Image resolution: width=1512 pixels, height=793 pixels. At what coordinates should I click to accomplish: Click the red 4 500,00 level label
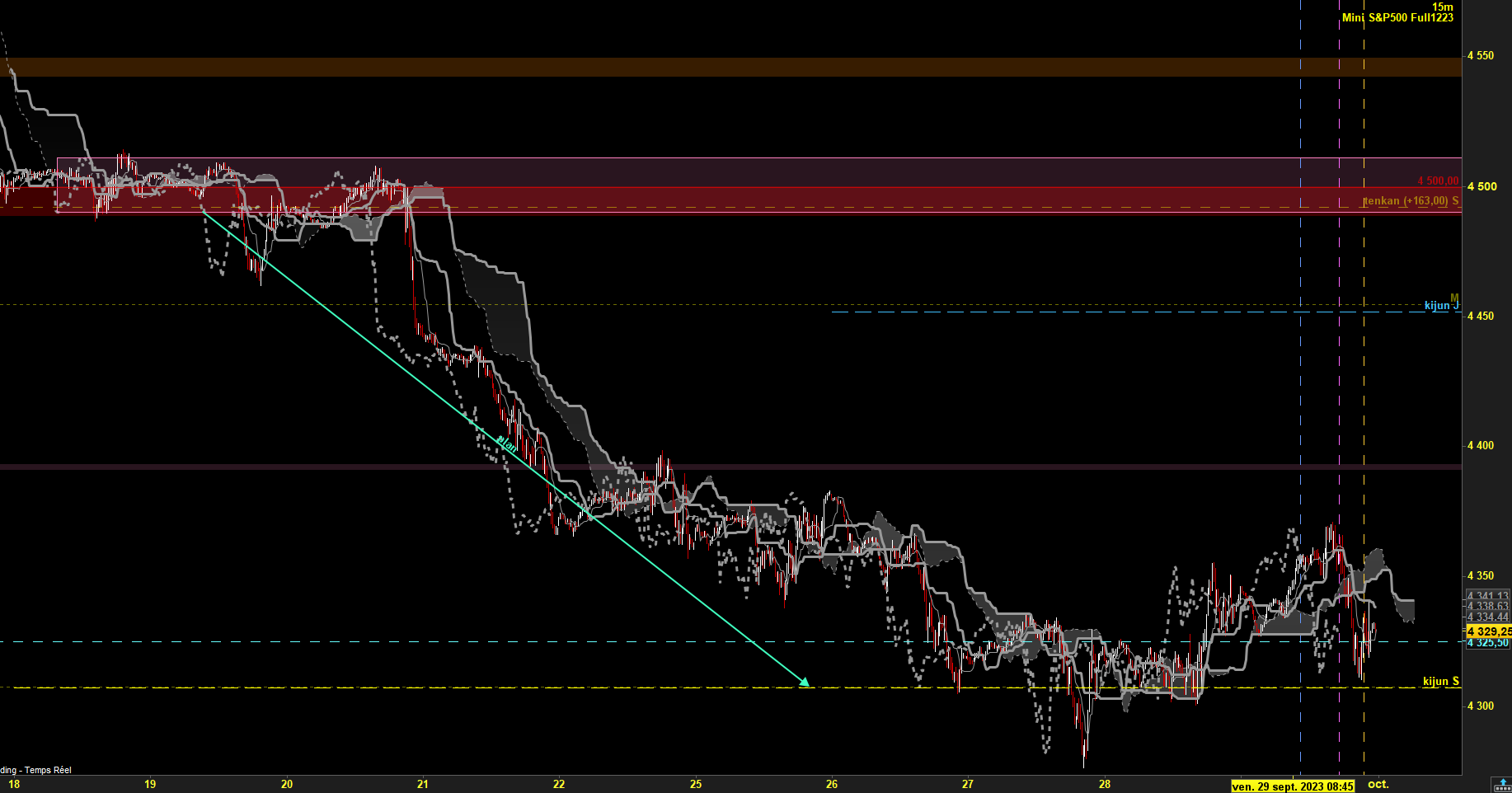[1438, 181]
